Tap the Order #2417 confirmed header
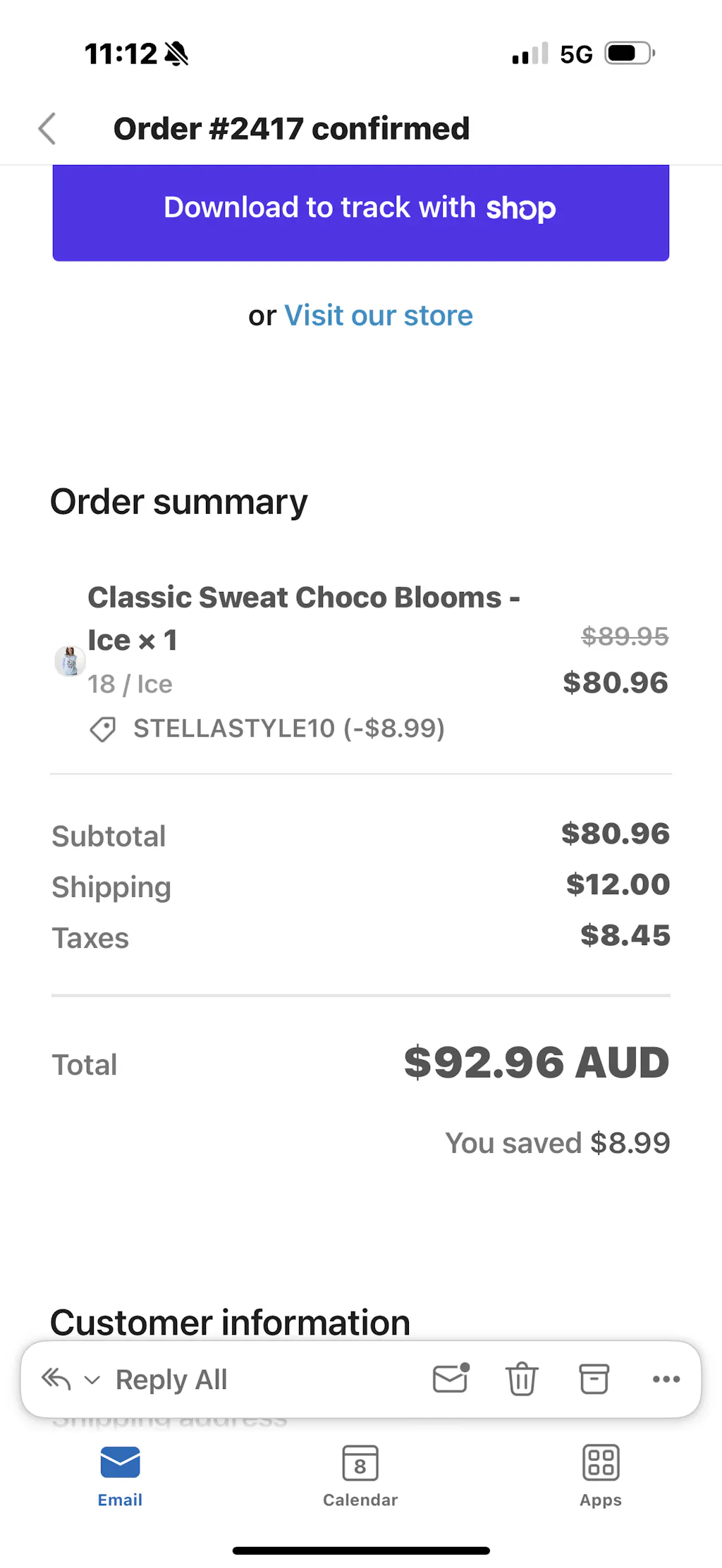This screenshot has height=1568, width=722. point(291,129)
